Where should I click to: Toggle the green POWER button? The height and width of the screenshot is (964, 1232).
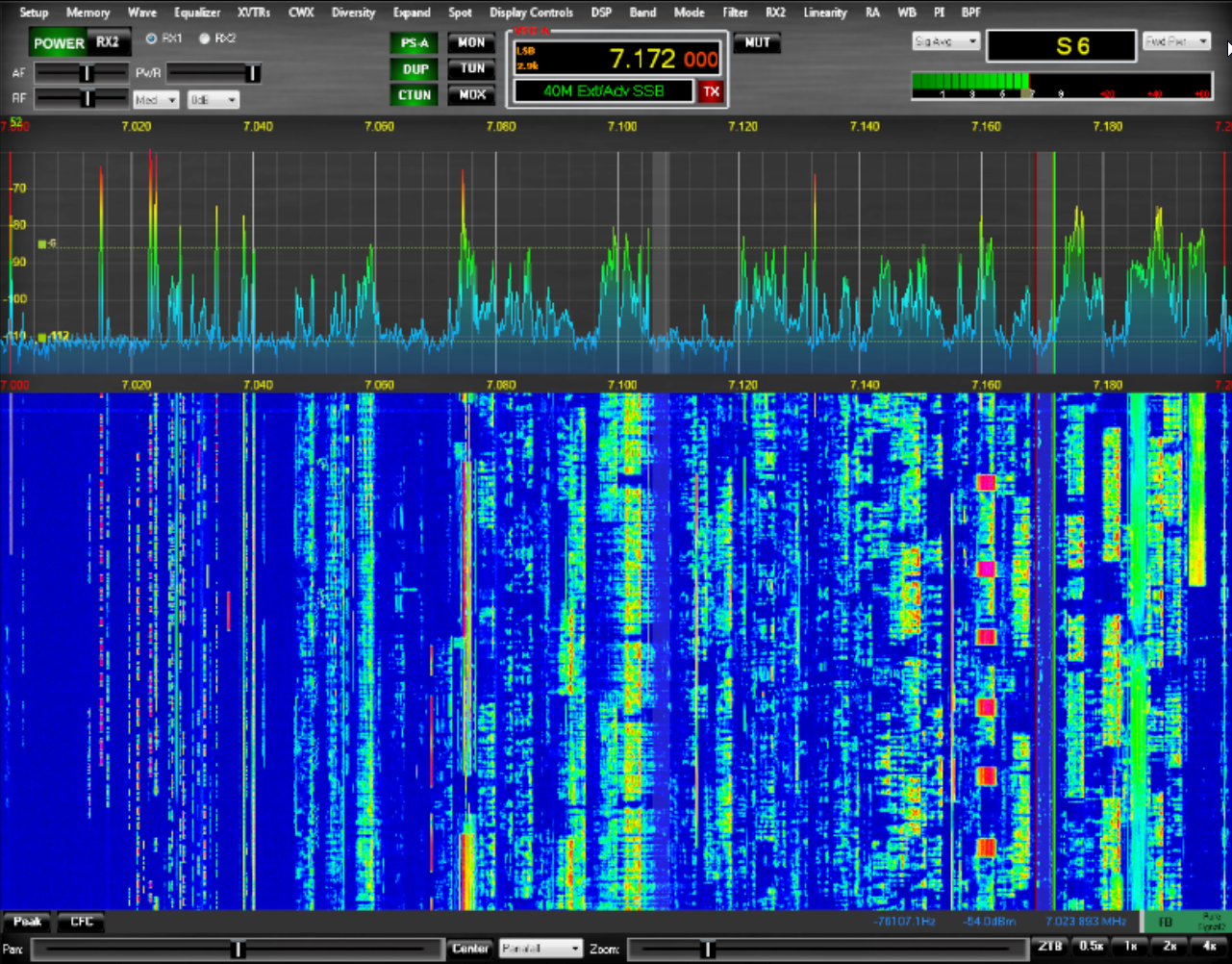point(60,43)
